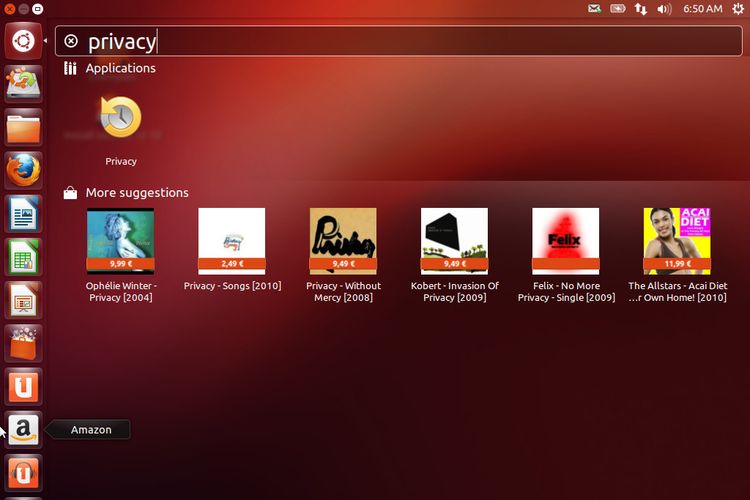Viewport: 750px width, 500px height.
Task: Open LibreOffice Impress presentation icon
Action: 23,301
